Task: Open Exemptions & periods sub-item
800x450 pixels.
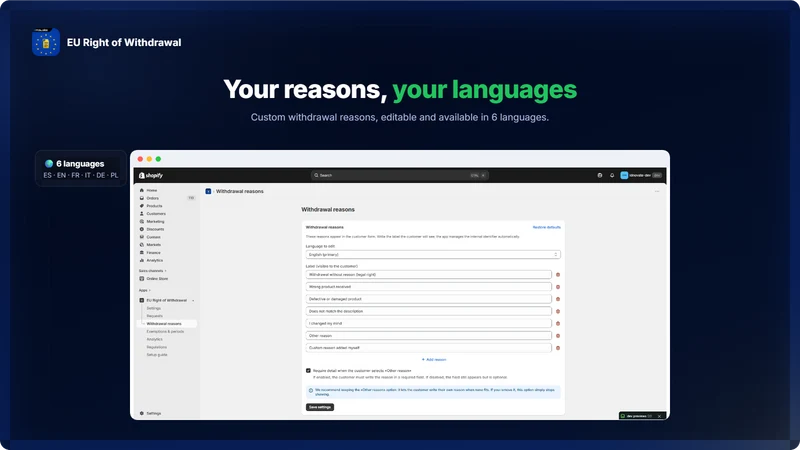Action: pyautogui.click(x=165, y=332)
